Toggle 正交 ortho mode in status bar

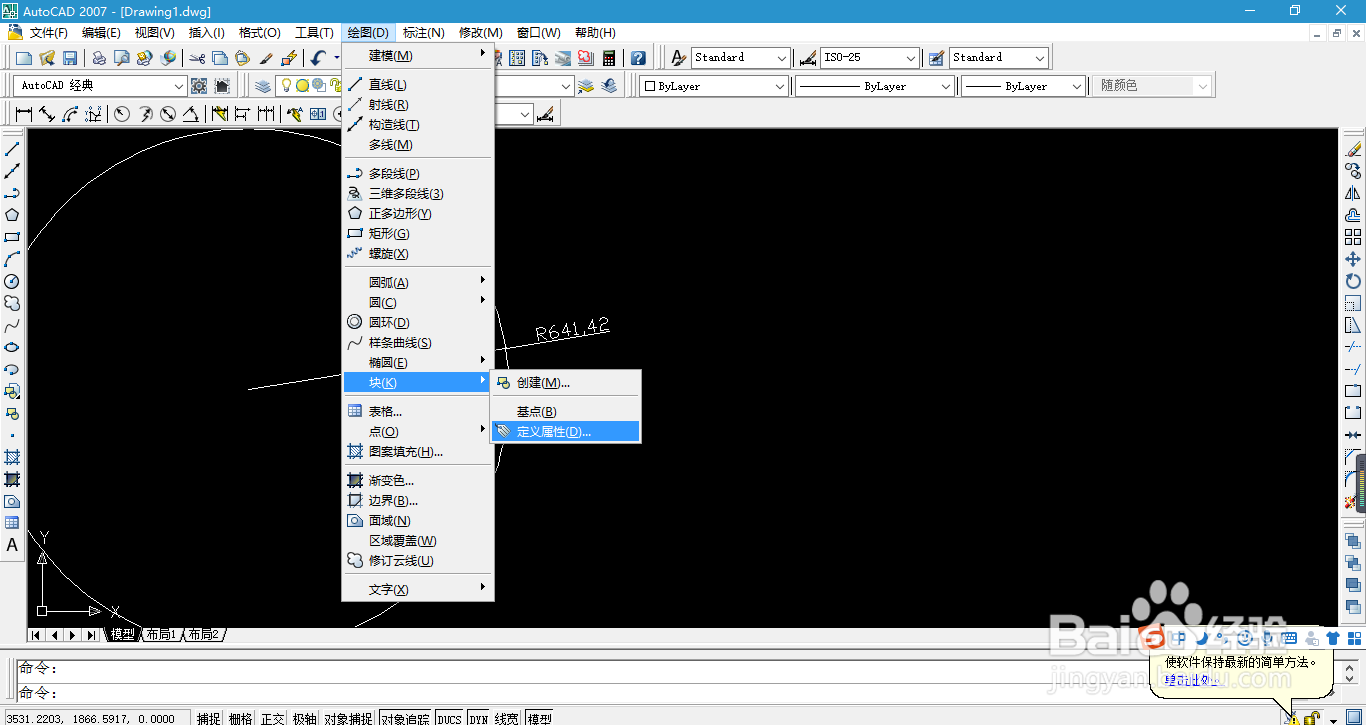(x=272, y=718)
